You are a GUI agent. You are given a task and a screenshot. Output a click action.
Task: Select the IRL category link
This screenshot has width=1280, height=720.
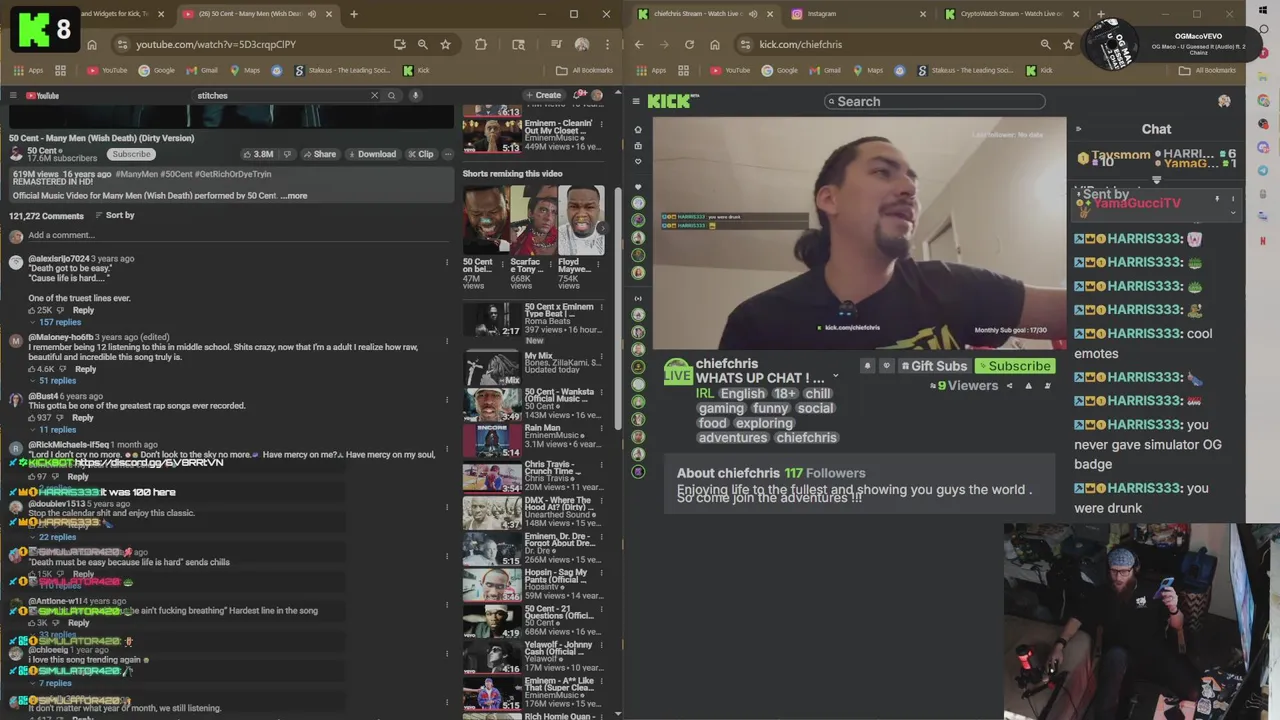(x=705, y=393)
